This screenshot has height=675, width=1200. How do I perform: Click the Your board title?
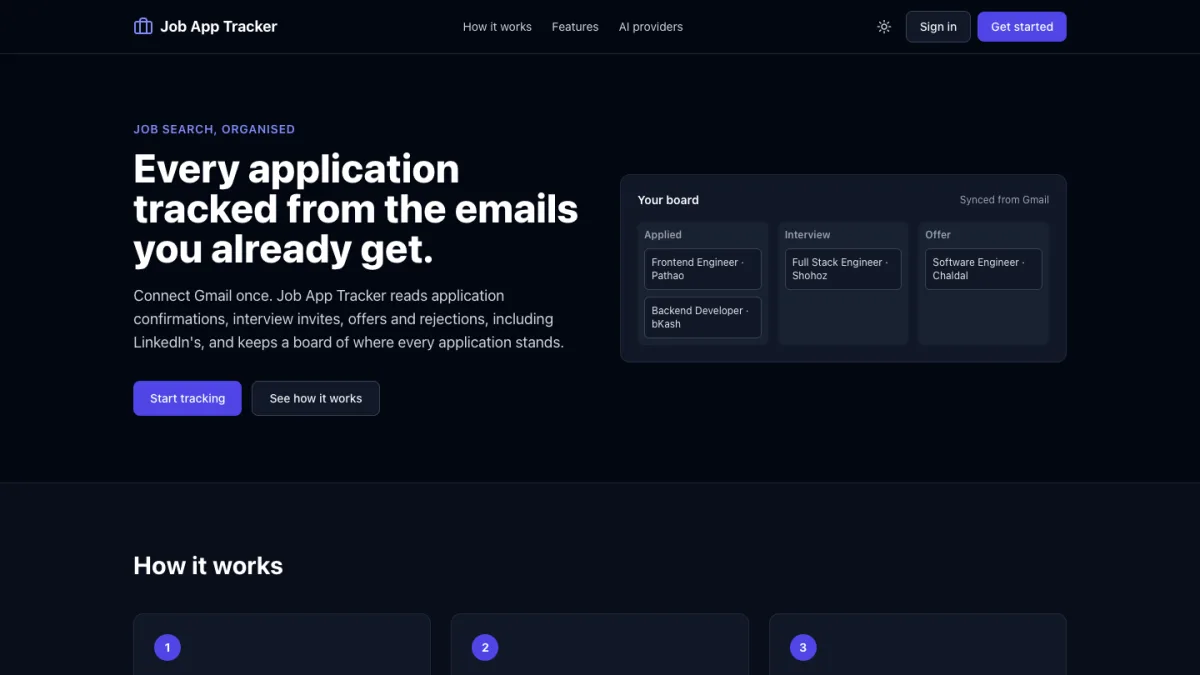point(668,200)
